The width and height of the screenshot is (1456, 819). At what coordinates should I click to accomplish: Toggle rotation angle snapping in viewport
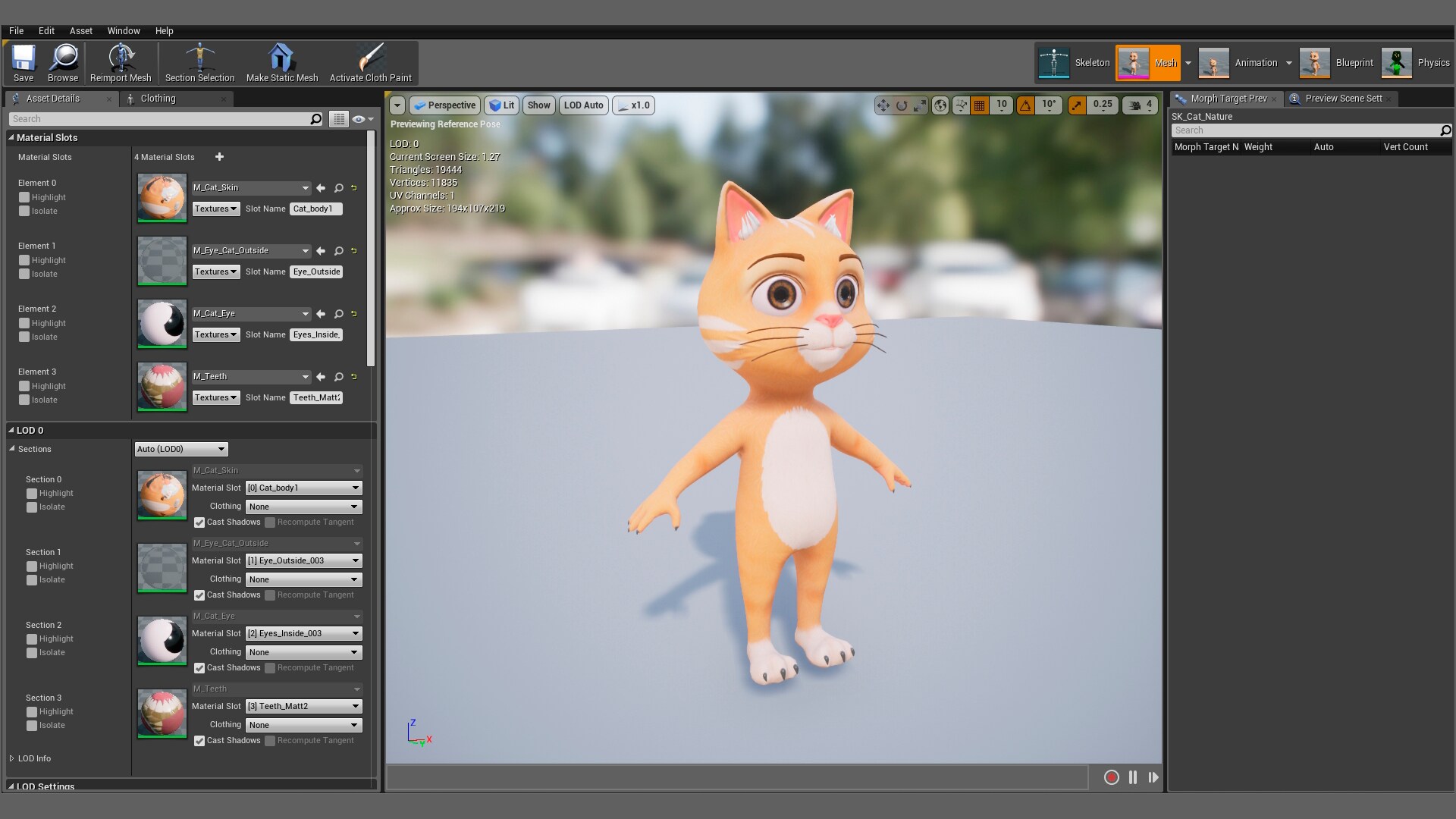(x=1026, y=105)
